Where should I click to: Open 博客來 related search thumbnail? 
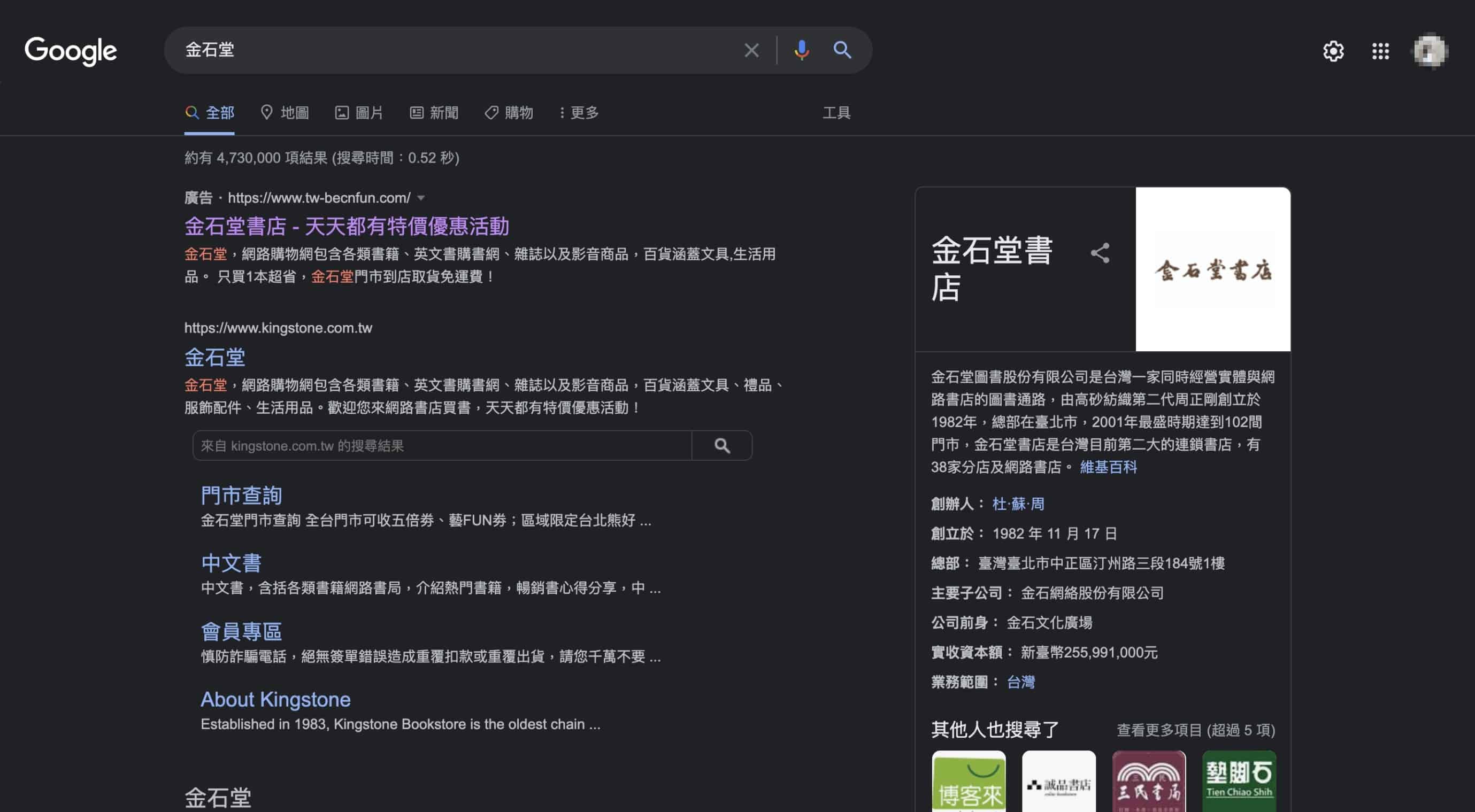[969, 781]
